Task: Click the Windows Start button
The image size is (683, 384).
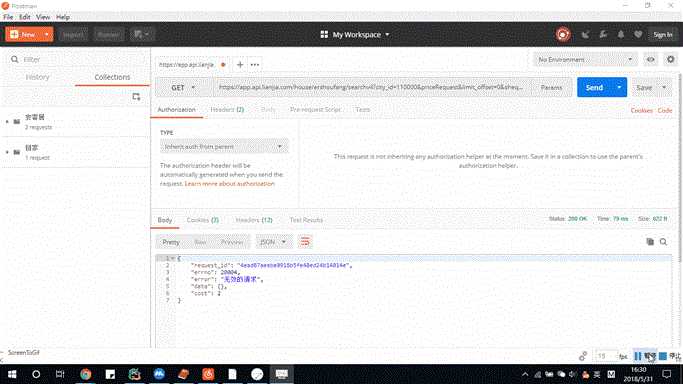Action: (x=12, y=374)
